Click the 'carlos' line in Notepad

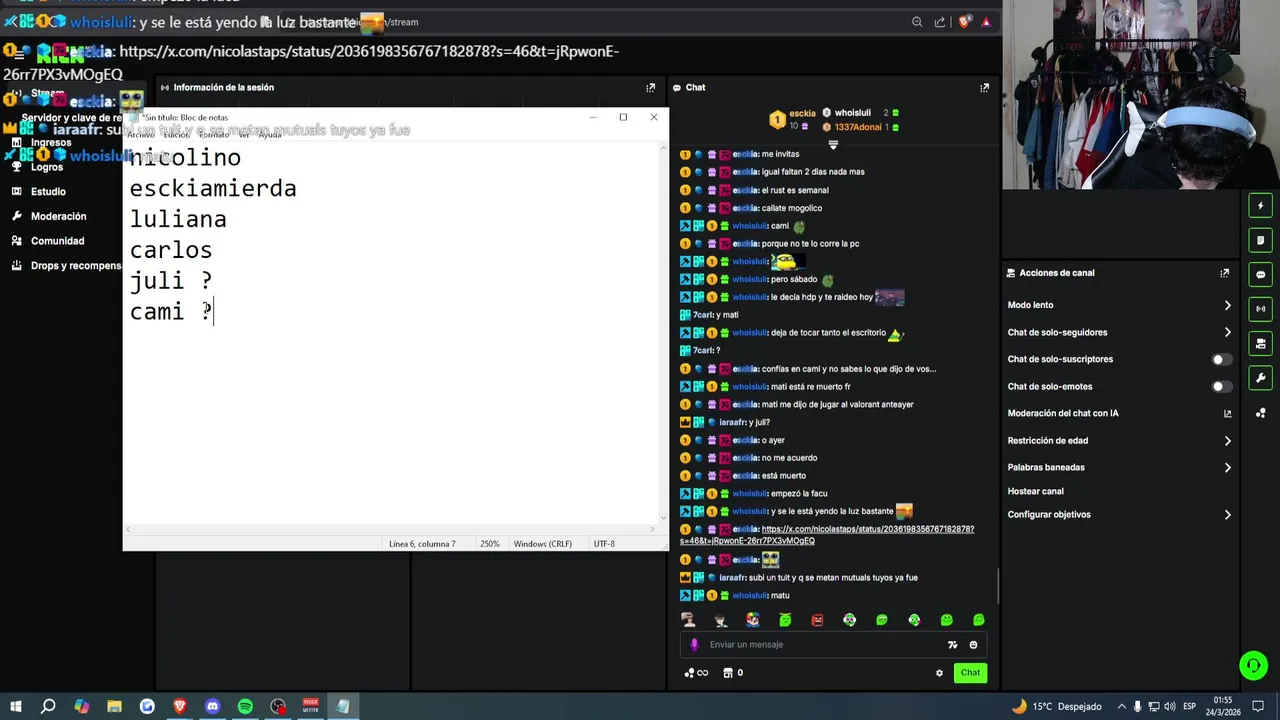(171, 250)
